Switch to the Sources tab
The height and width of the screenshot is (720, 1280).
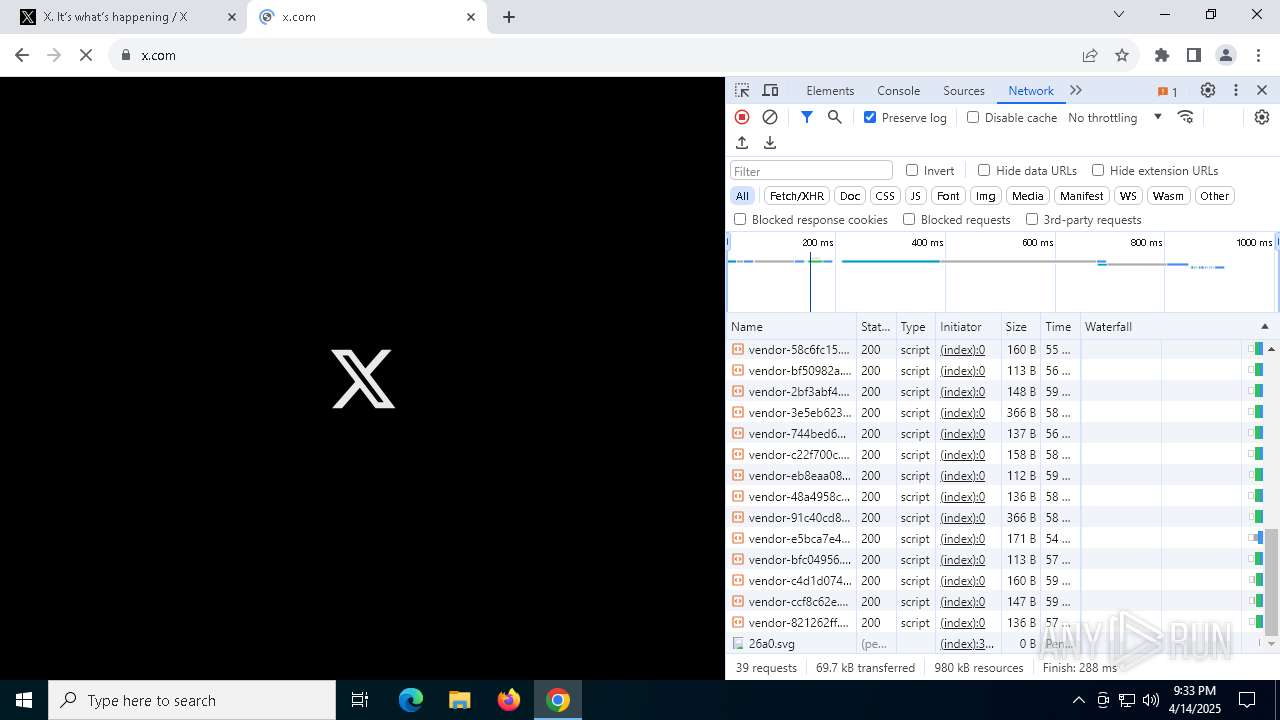964,90
